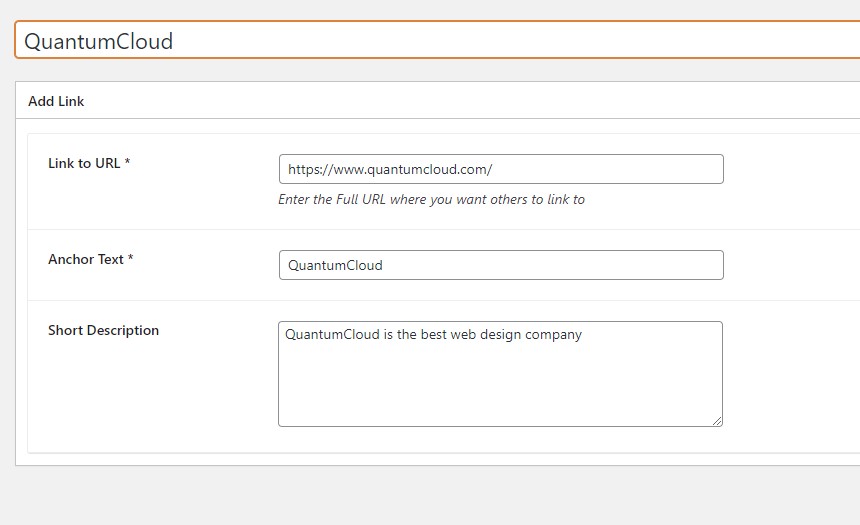Viewport: 860px width, 525px height.
Task: Place cursor on https://www.quantumcloud.com/ text
Action: pos(390,170)
